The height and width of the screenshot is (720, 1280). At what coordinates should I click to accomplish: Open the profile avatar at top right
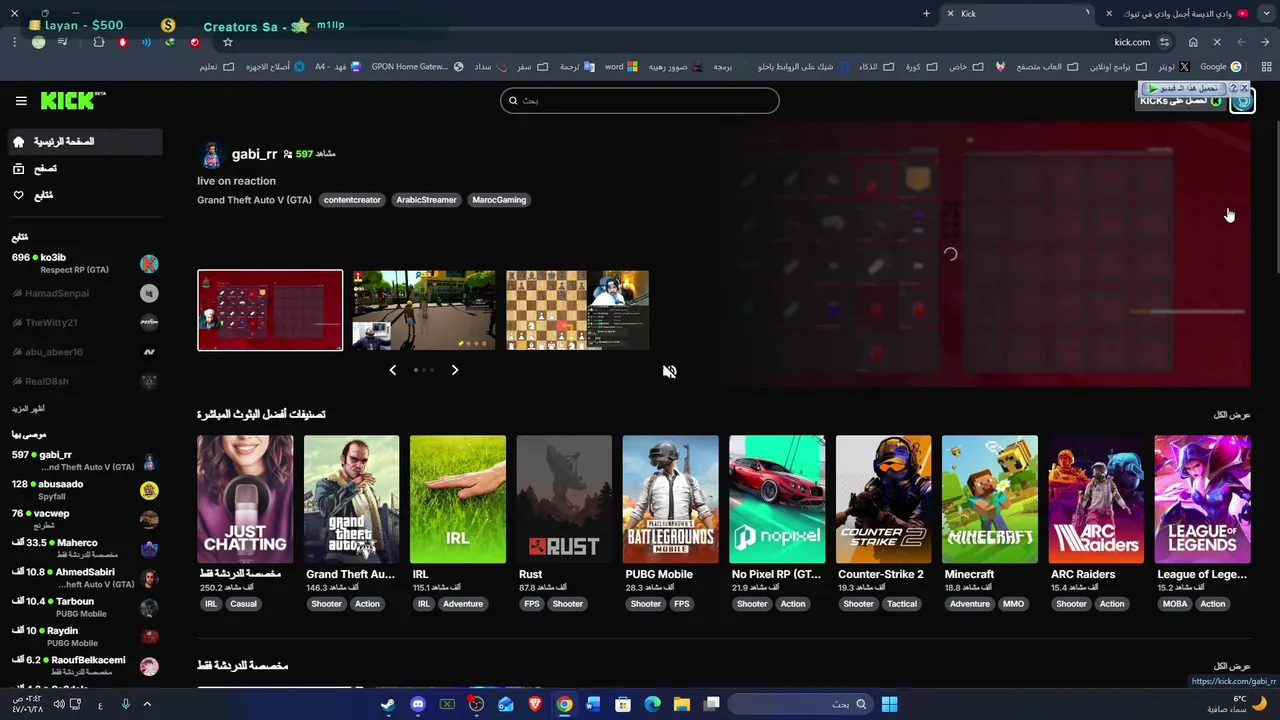[1242, 100]
